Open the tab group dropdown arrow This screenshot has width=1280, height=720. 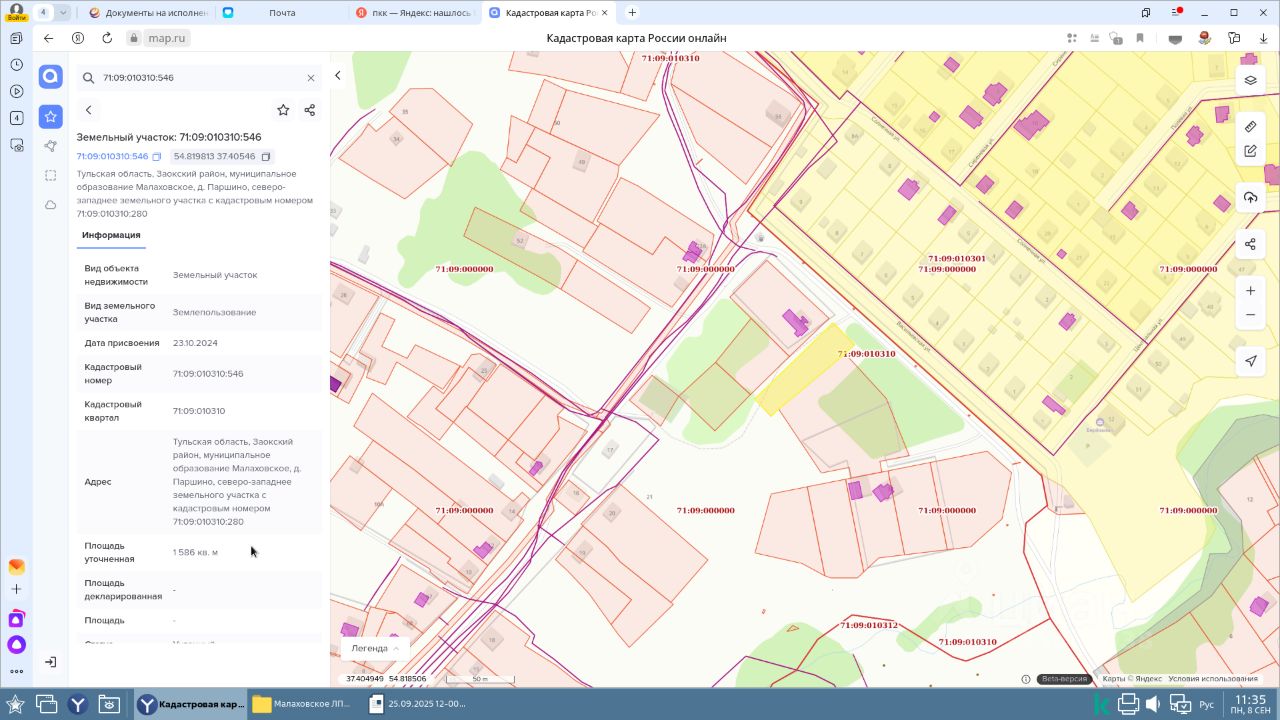(63, 13)
